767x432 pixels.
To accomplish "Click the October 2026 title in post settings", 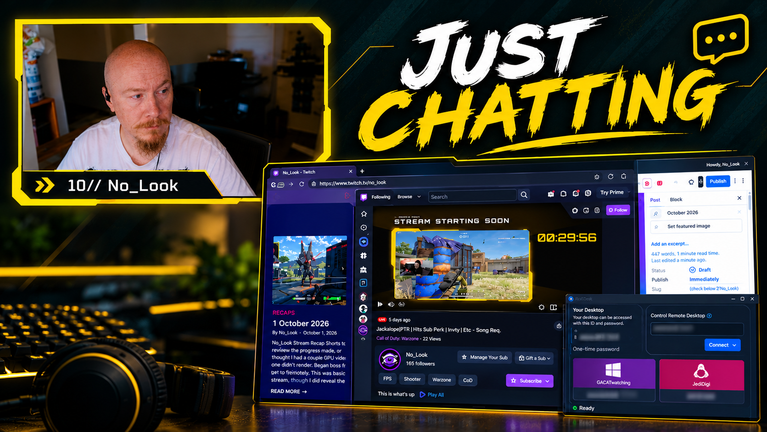I will pos(682,213).
